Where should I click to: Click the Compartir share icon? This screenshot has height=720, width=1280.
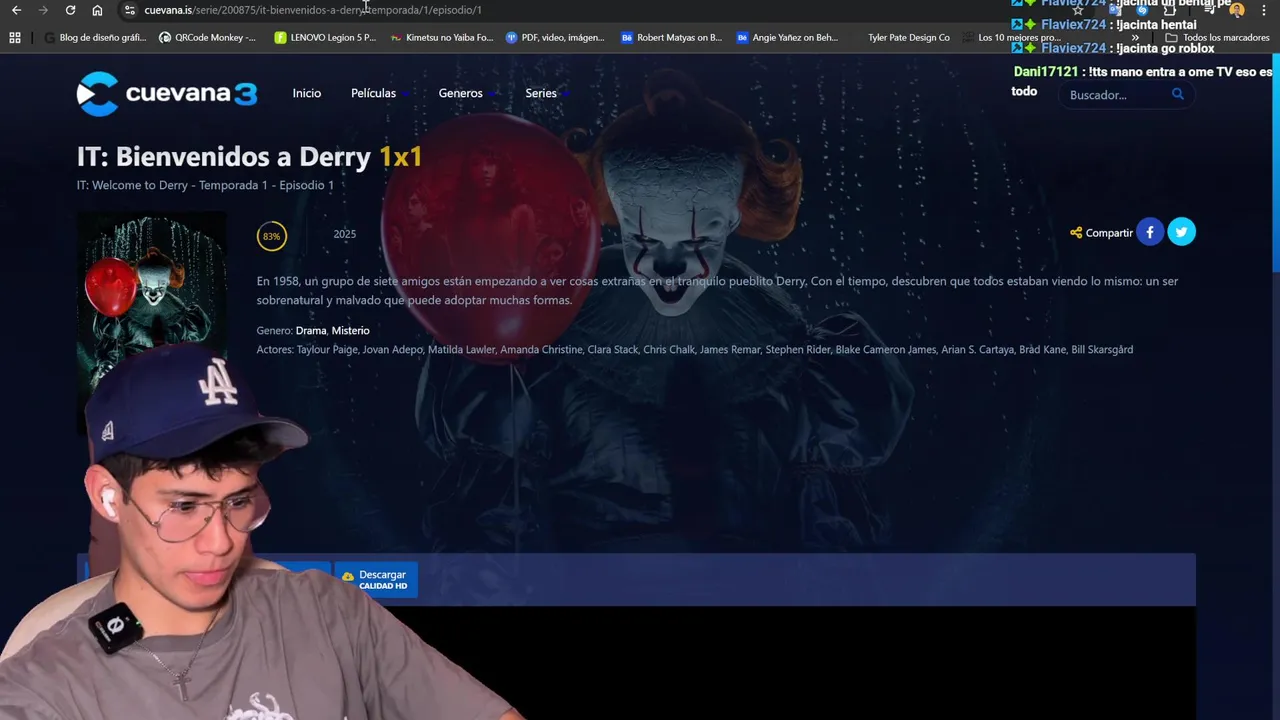[x=1076, y=233]
